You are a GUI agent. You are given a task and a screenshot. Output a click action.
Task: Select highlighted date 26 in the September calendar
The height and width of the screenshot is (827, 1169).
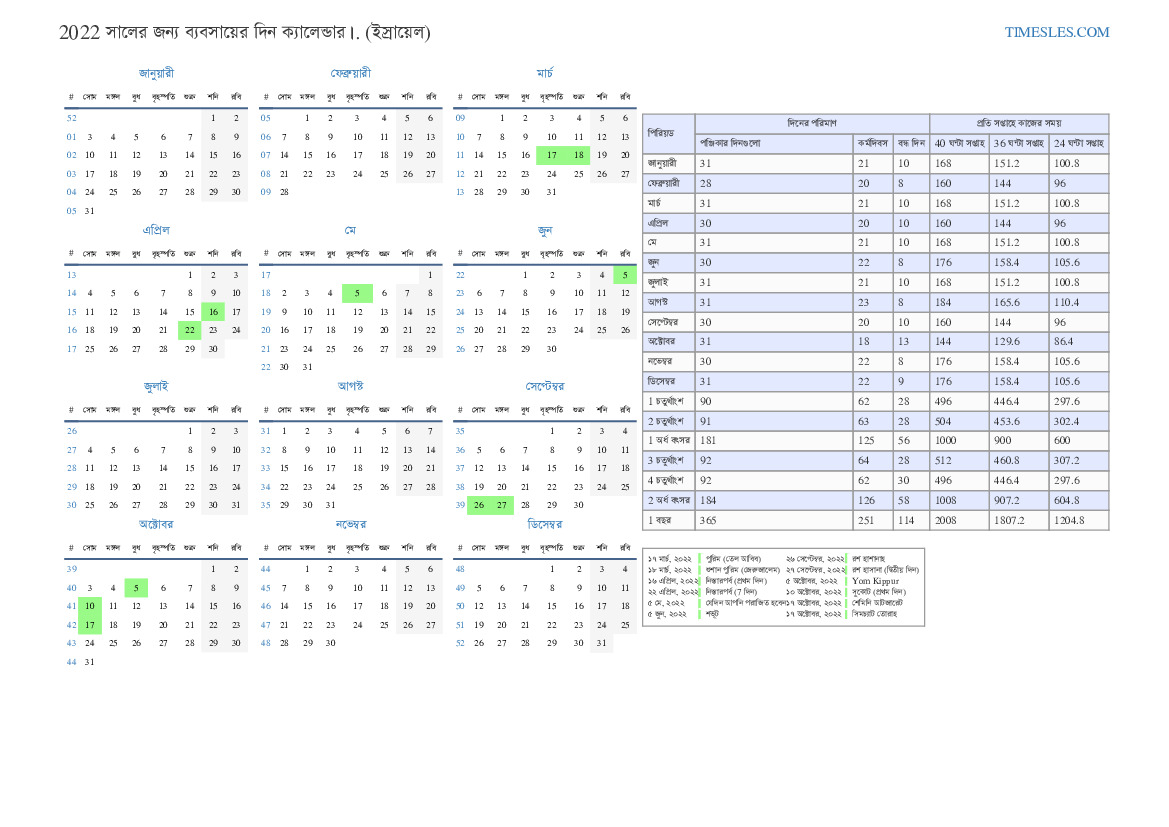coord(479,505)
